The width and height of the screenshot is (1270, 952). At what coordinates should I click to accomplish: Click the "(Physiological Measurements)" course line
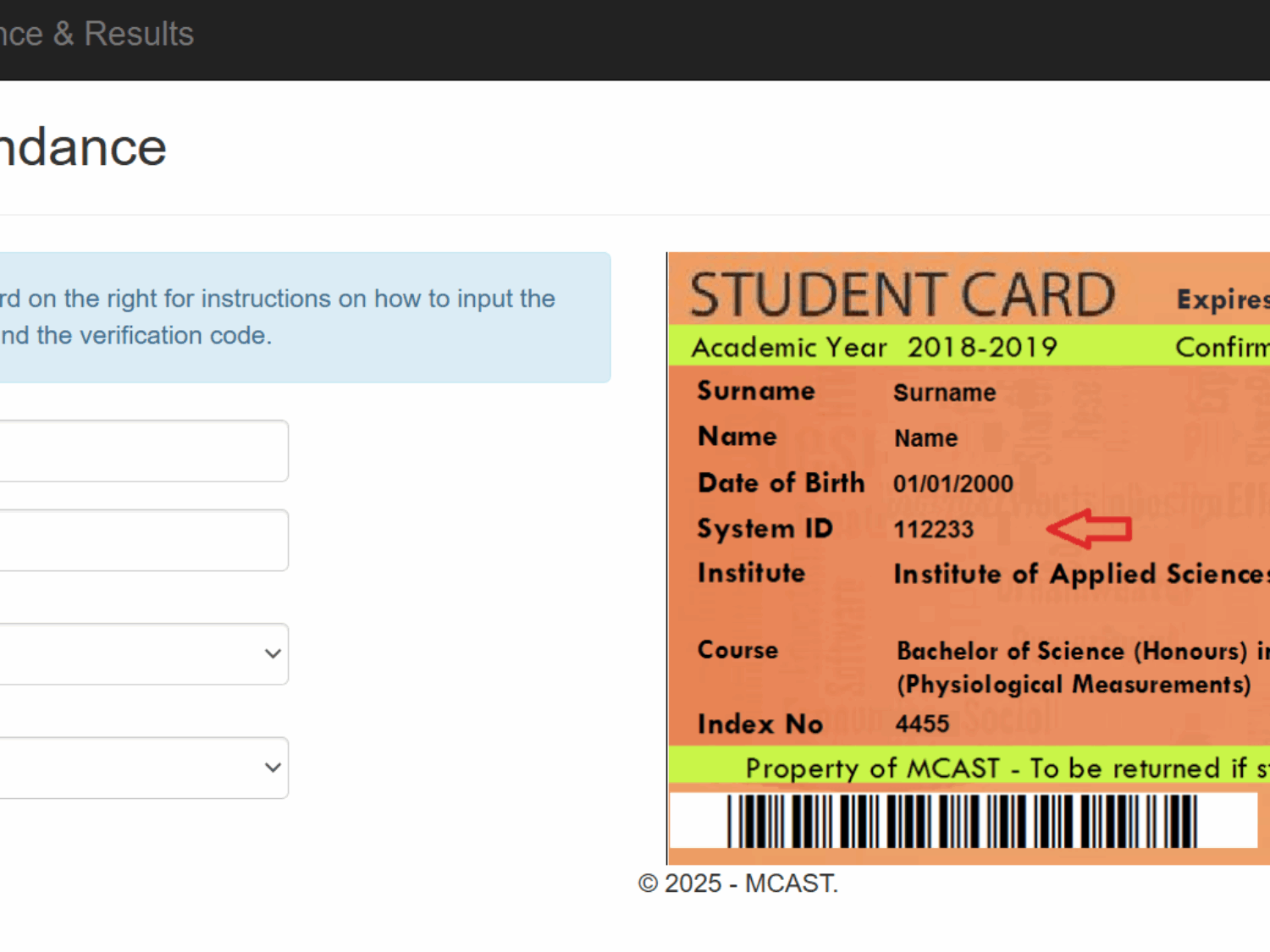click(1074, 685)
